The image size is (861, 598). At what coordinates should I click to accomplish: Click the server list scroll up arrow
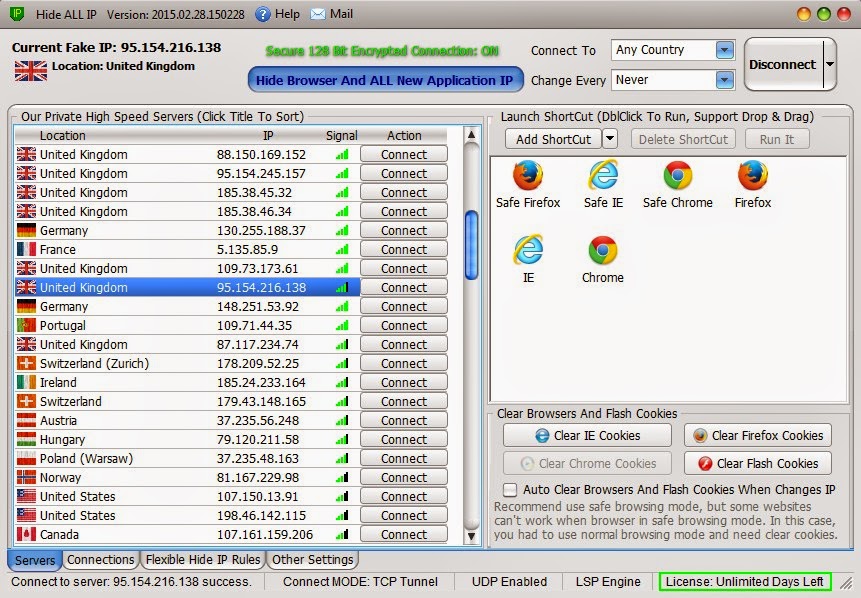tap(471, 135)
